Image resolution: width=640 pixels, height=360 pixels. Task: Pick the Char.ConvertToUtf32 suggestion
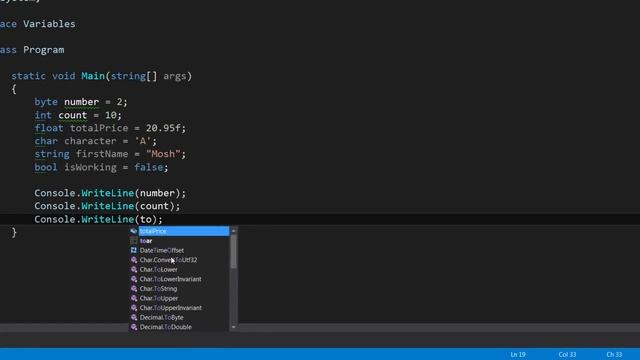[x=168, y=260]
